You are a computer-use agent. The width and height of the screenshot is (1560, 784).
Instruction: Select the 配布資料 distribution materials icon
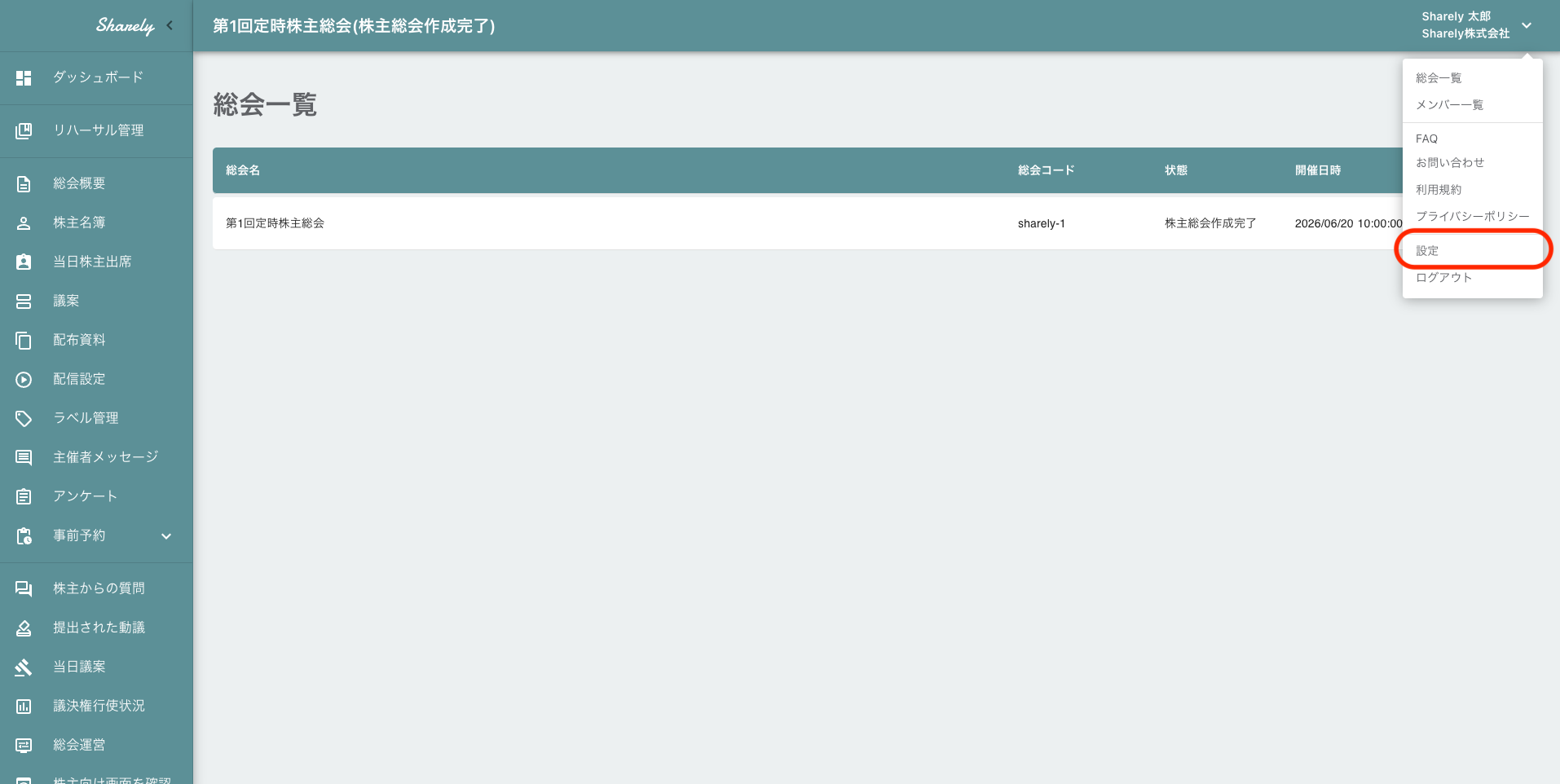click(23, 339)
